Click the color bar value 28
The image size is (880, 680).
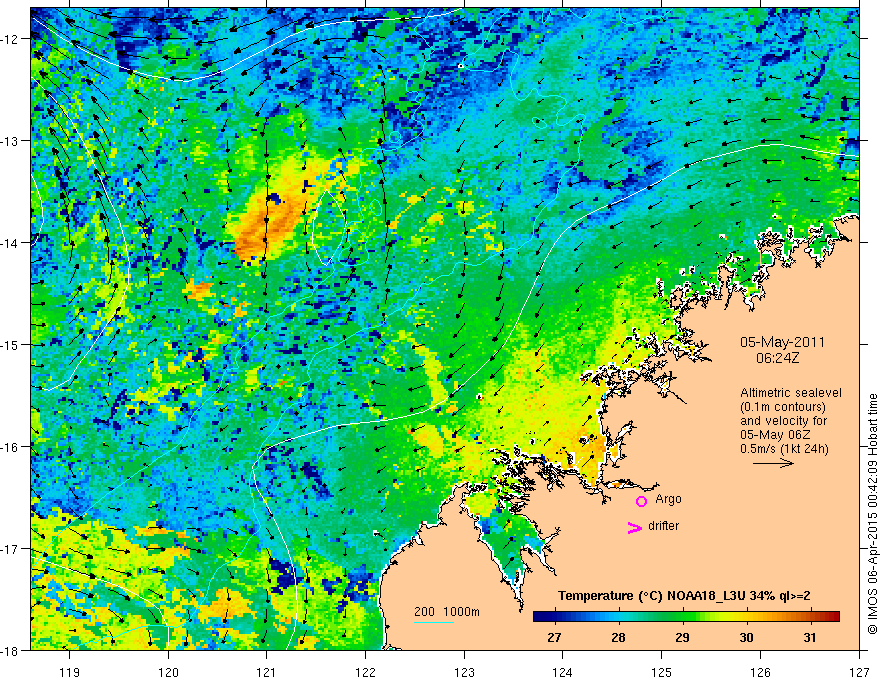click(x=618, y=637)
